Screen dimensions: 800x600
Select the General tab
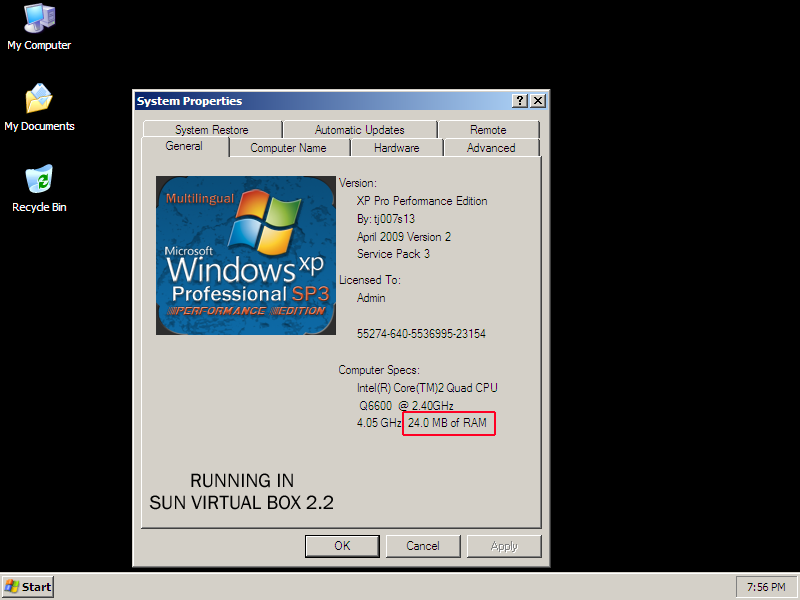184,146
